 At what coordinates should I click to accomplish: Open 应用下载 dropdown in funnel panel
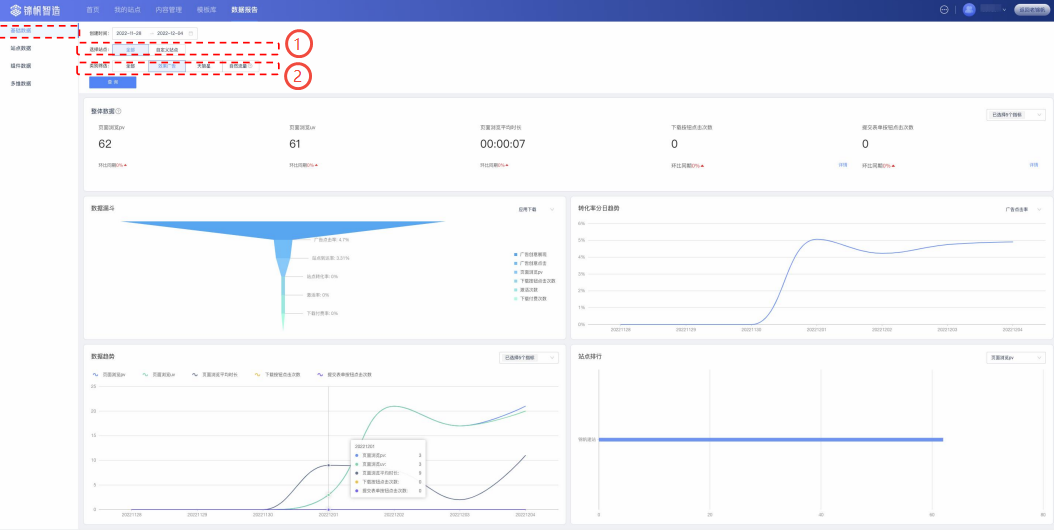pos(535,209)
